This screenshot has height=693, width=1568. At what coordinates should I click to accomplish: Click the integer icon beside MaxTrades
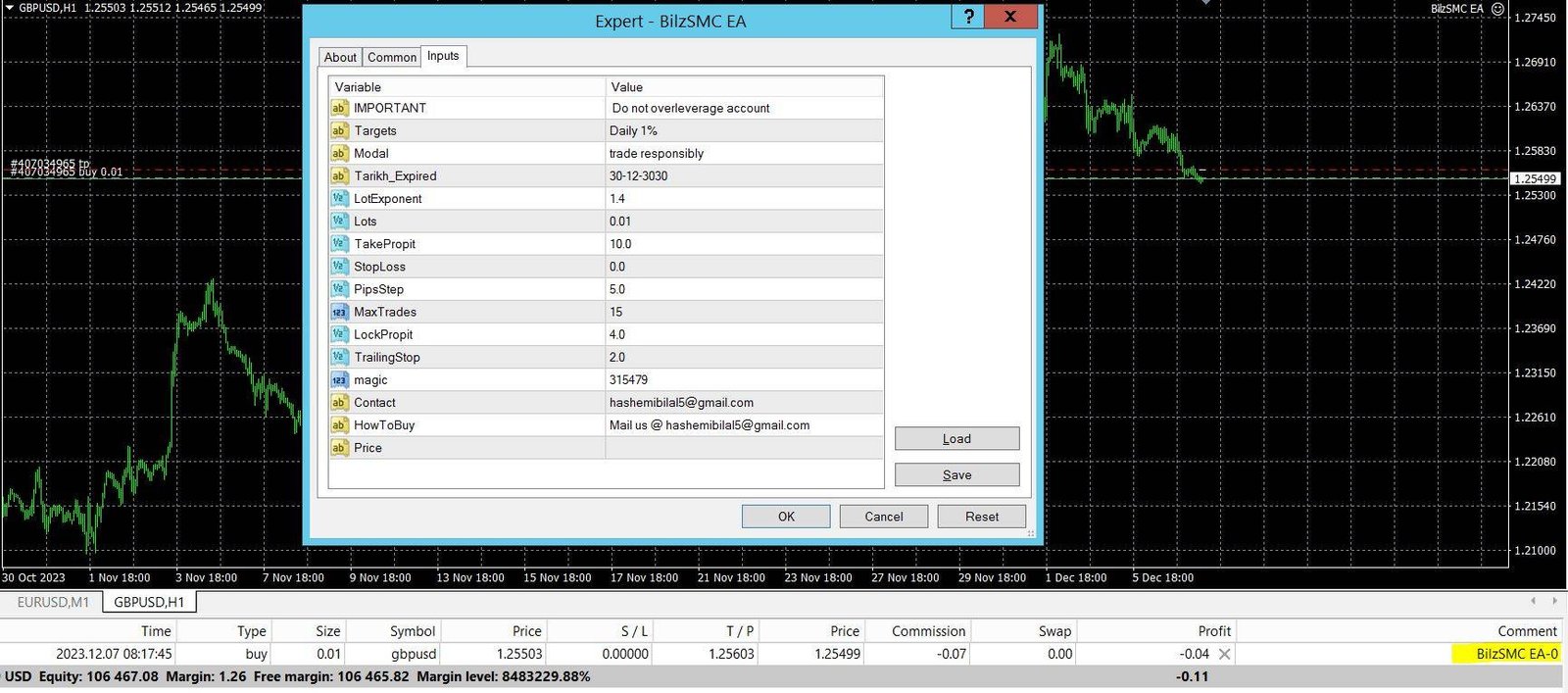pos(339,312)
